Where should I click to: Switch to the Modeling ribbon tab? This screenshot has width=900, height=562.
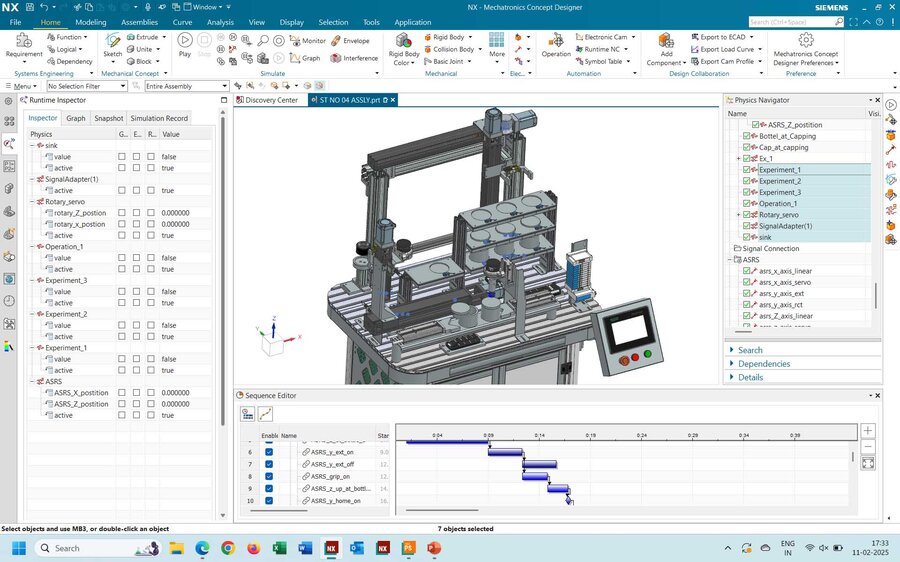coord(91,22)
